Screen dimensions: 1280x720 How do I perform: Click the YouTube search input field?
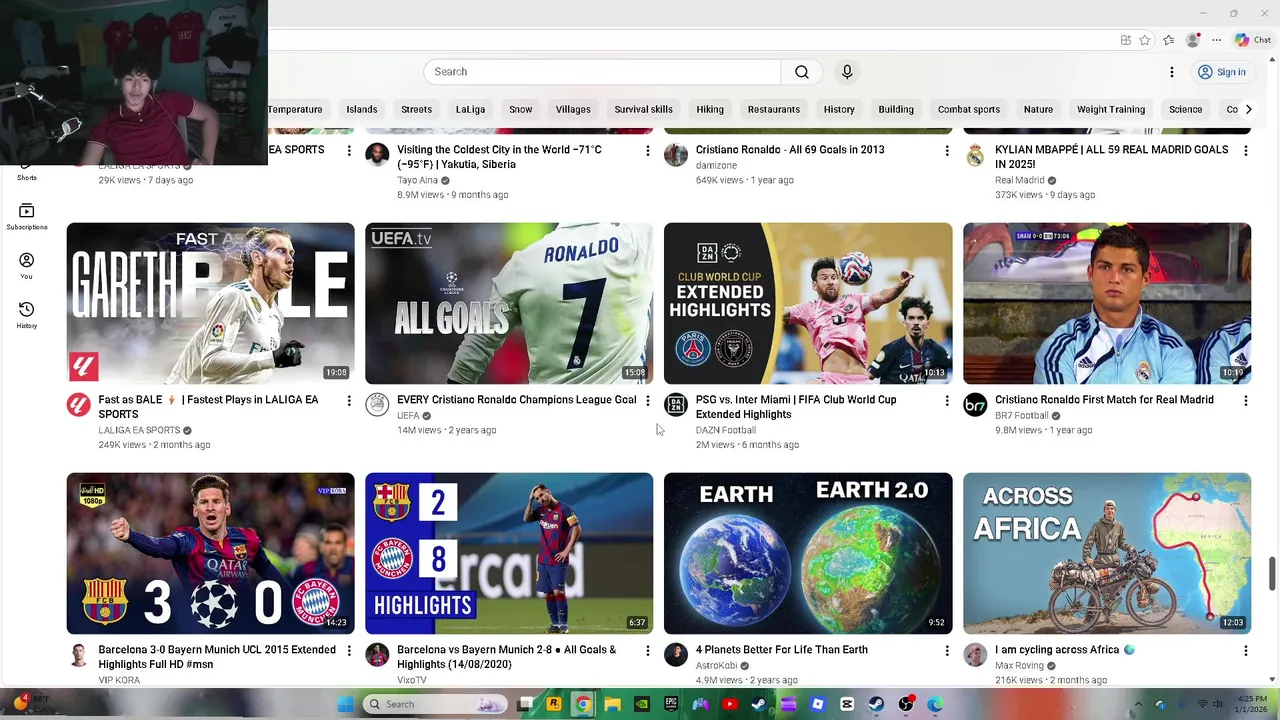pyautogui.click(x=602, y=72)
